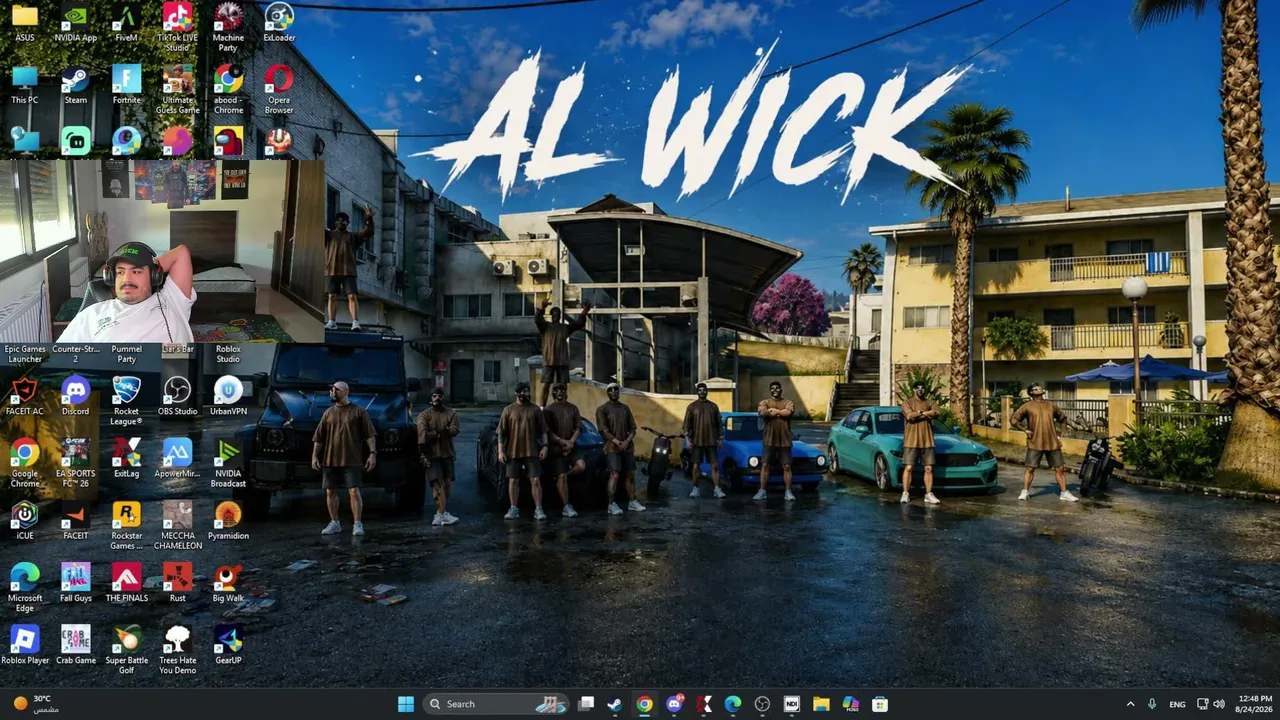Screen dimensions: 1280x720
Task: Open File Explorer from the taskbar
Action: (x=821, y=704)
